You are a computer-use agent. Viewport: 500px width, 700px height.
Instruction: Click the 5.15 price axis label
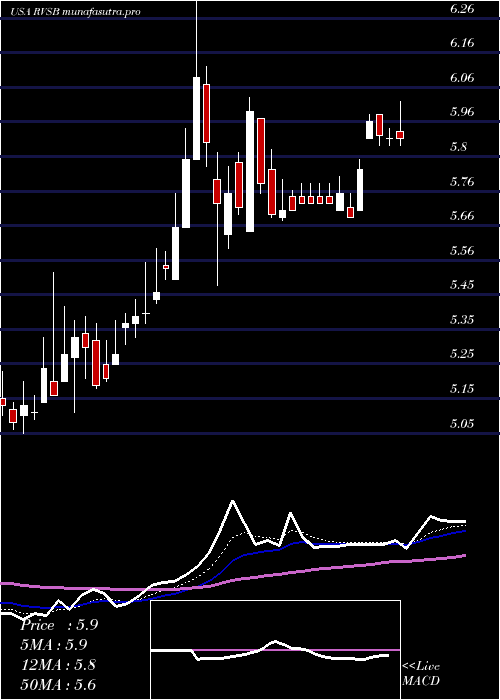point(461,389)
